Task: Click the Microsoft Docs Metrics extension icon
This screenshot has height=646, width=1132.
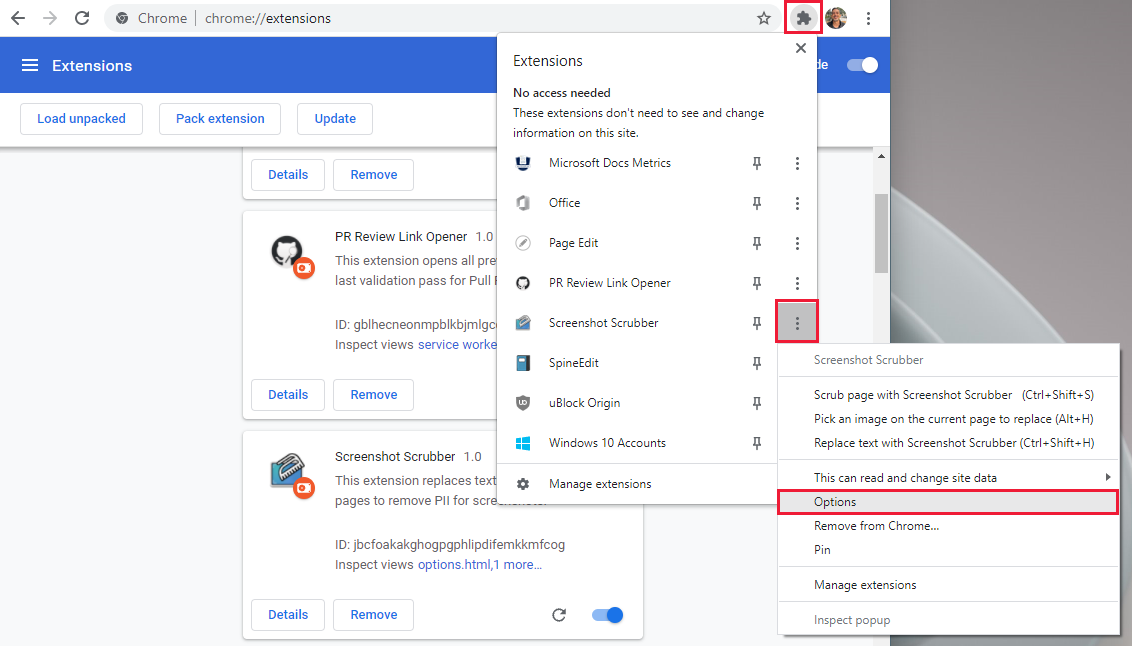Action: pyautogui.click(x=523, y=163)
